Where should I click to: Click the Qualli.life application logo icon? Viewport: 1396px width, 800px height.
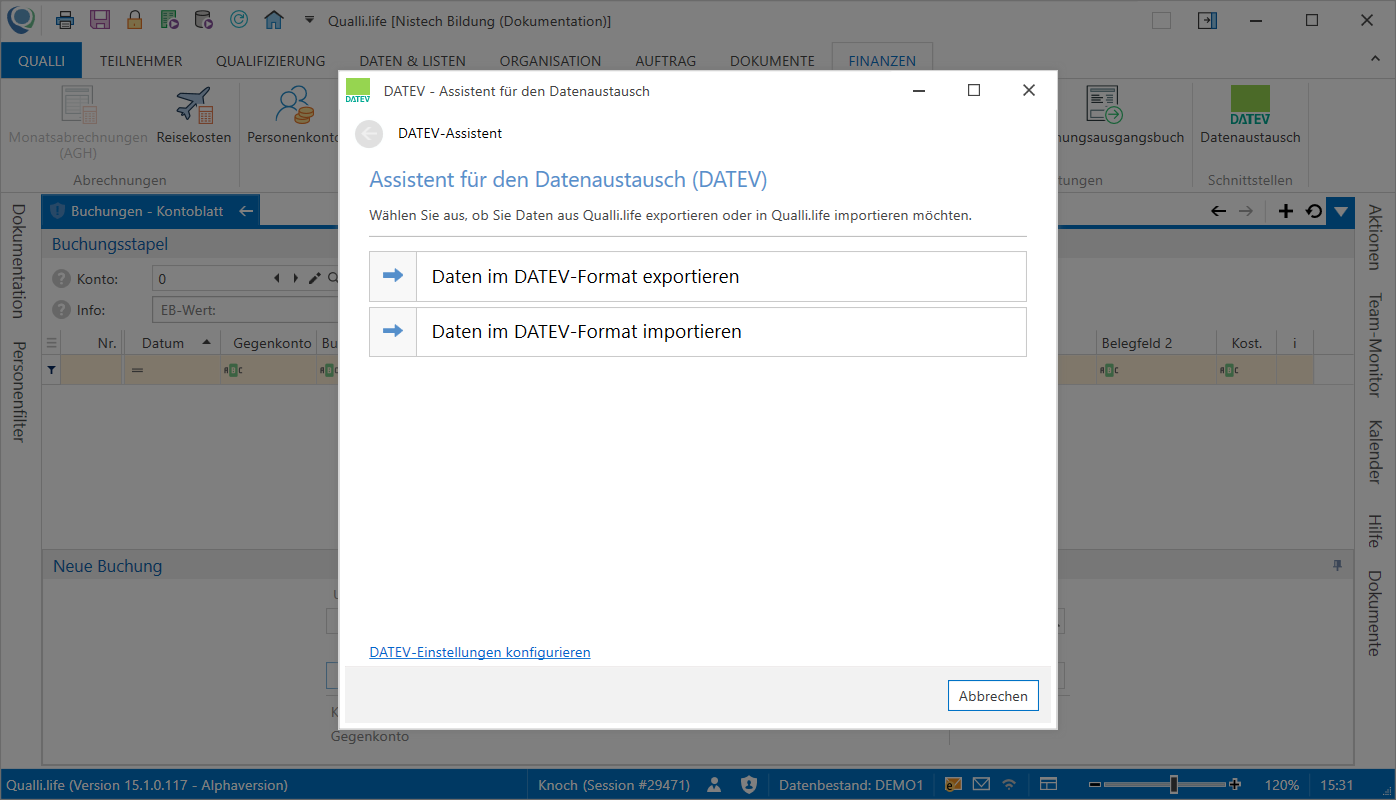click(x=20, y=19)
